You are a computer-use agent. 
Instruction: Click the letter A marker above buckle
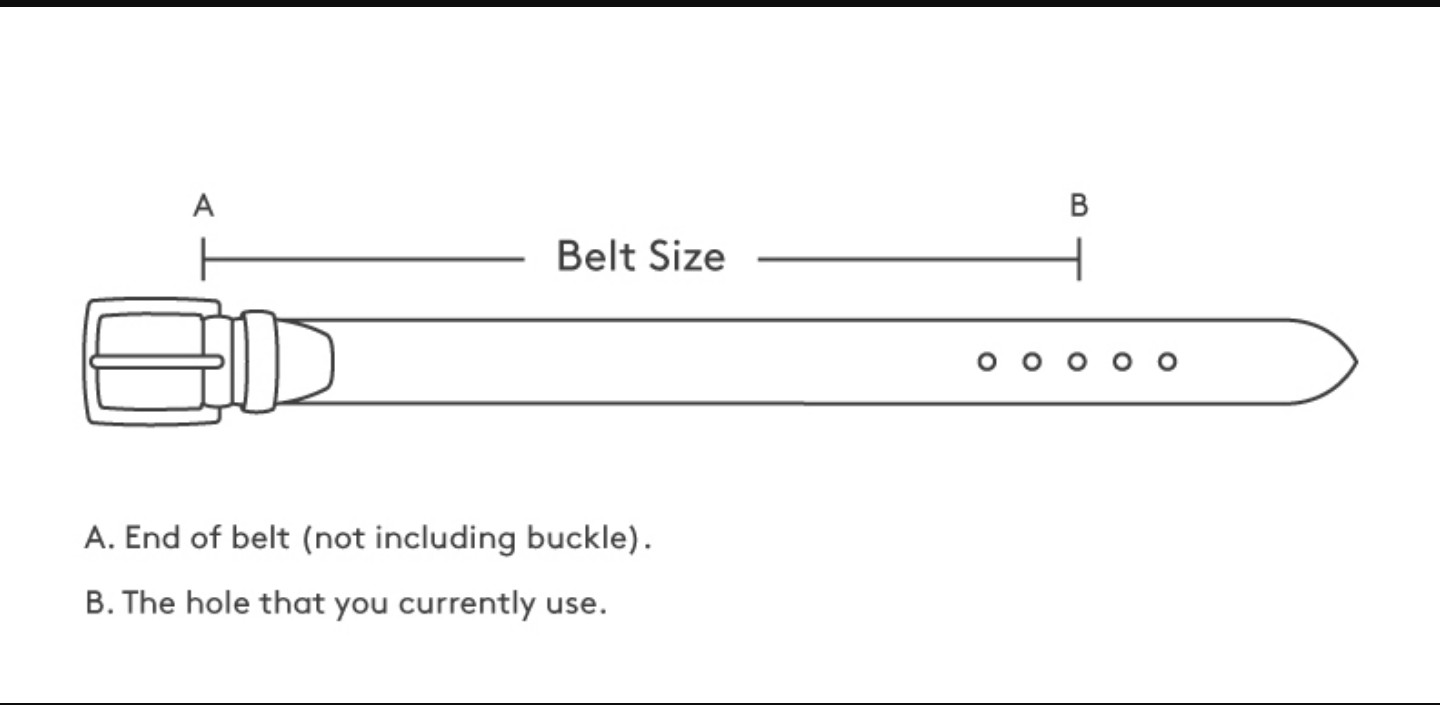click(x=203, y=206)
